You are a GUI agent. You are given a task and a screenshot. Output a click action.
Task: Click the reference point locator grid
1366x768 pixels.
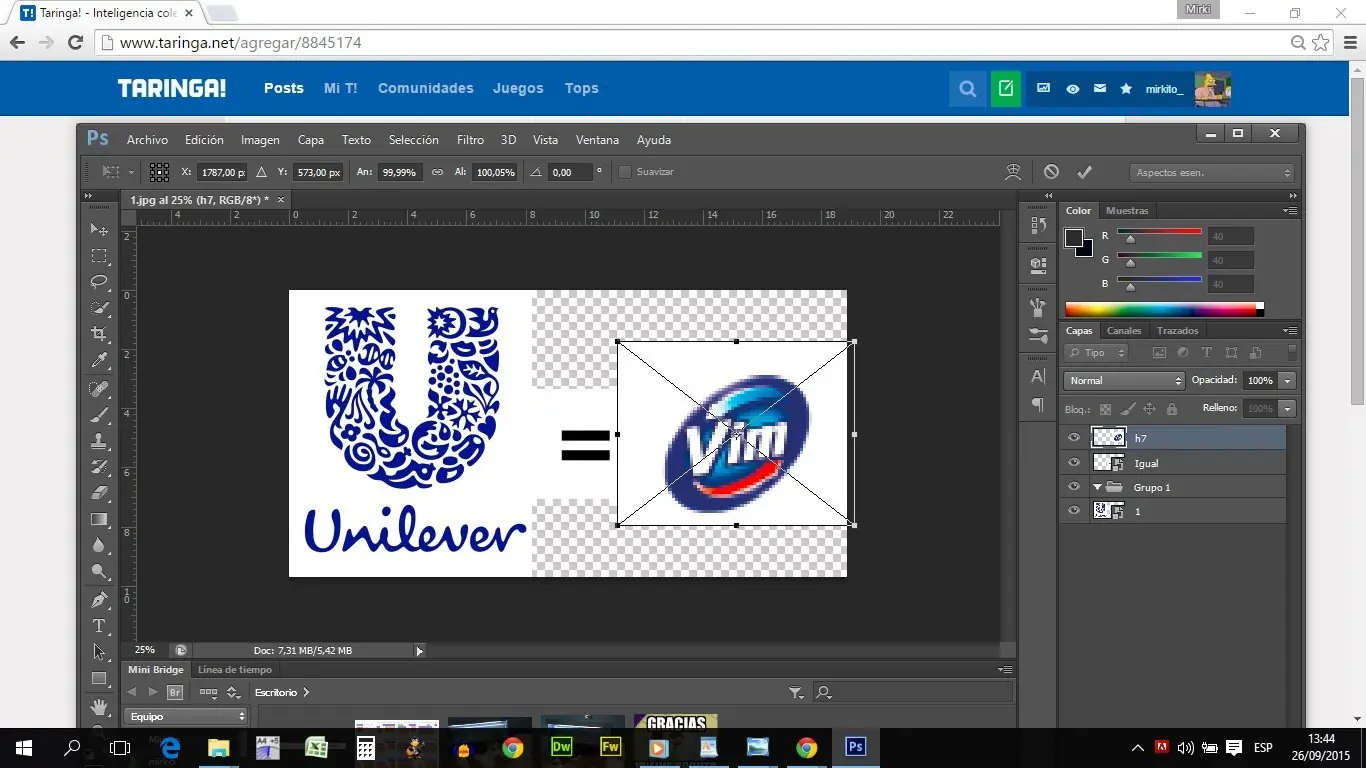pos(159,172)
